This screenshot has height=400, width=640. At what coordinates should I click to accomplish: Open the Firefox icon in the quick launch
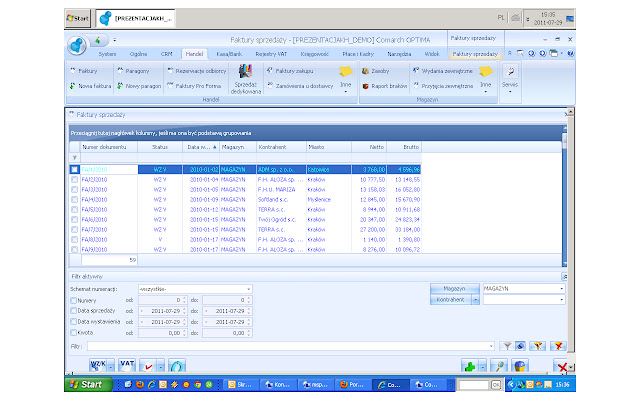coord(140,384)
